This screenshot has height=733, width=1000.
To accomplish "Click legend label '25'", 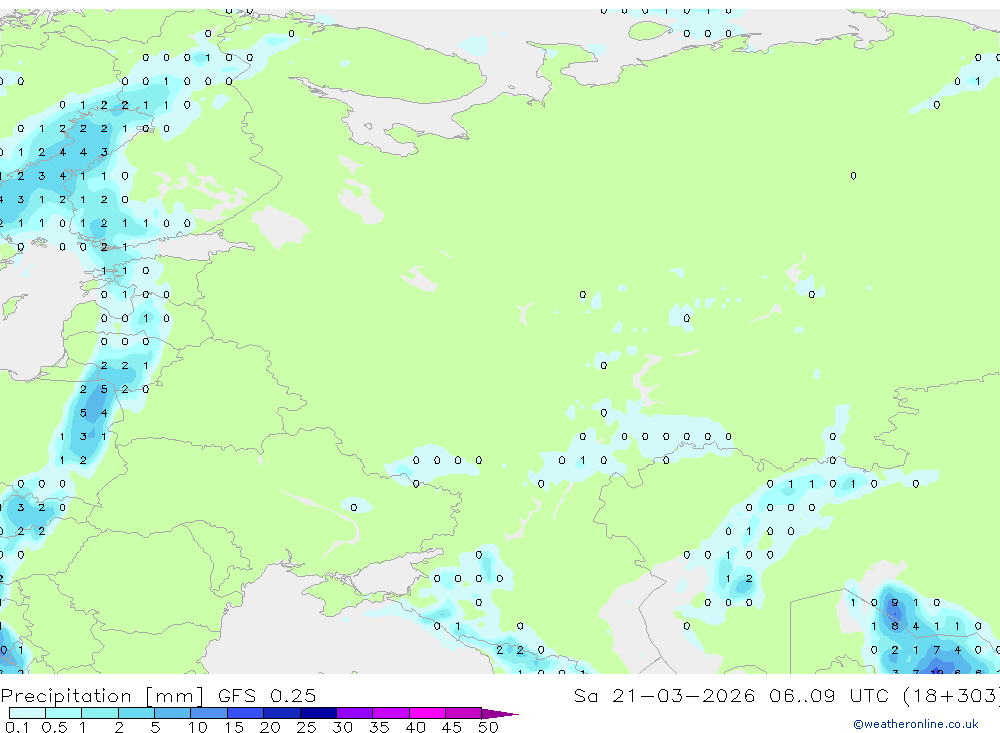I will coord(306,727).
